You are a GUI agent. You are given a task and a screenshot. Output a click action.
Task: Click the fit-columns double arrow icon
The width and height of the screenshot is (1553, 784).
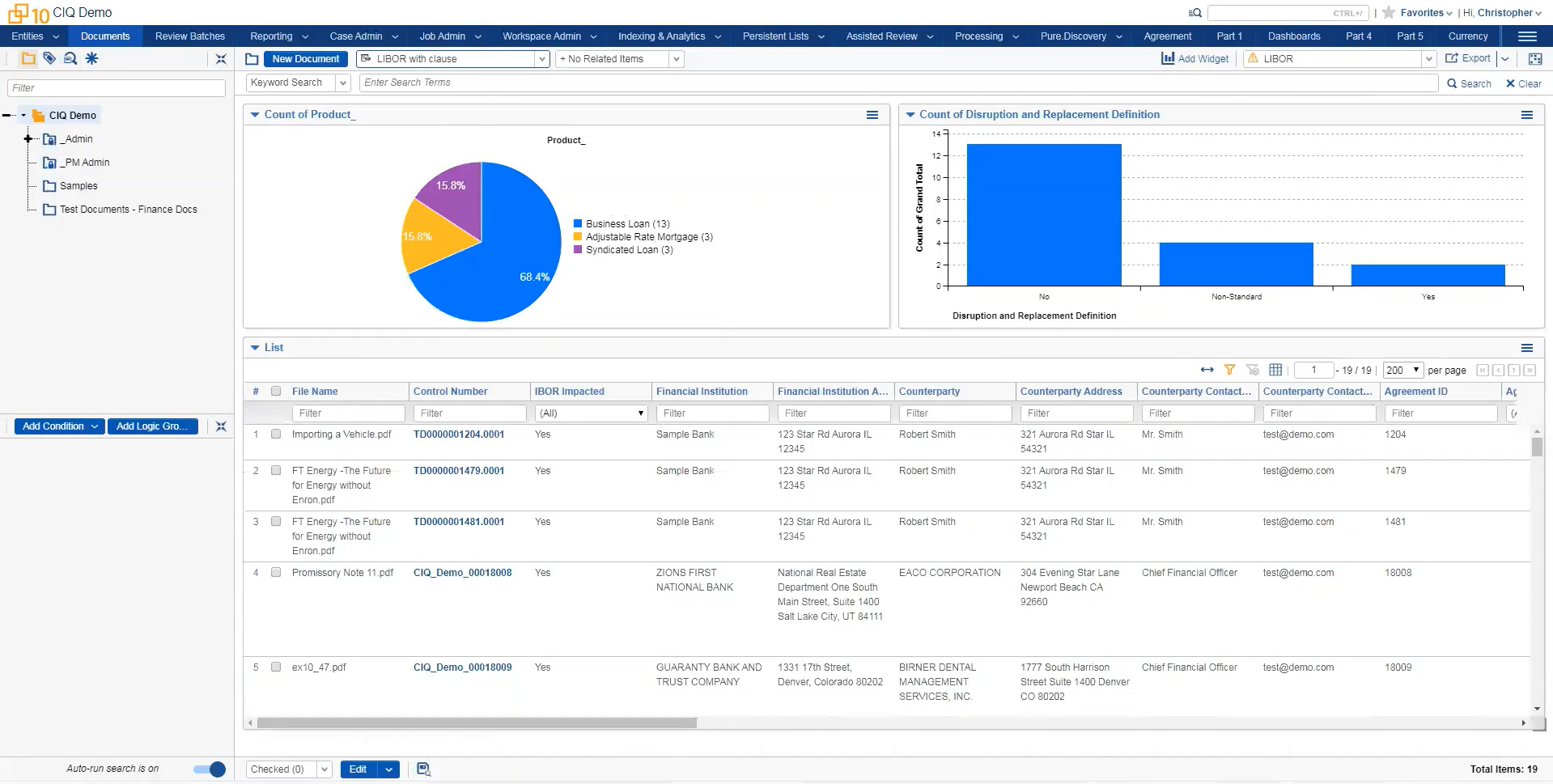click(1207, 370)
